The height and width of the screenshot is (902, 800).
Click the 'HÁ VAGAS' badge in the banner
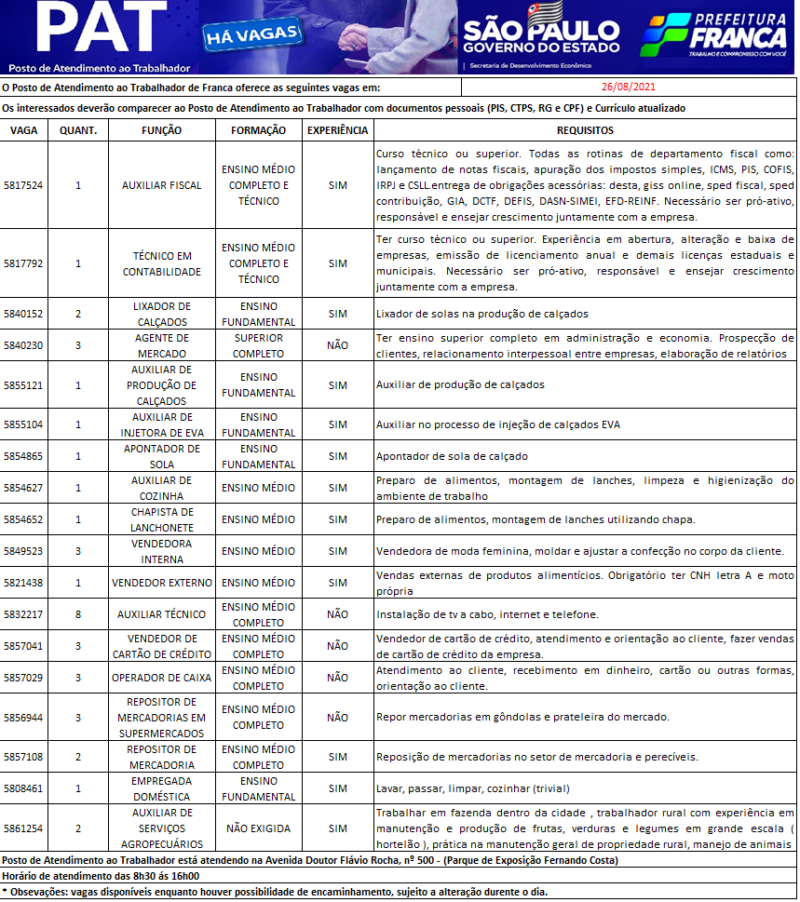click(252, 35)
